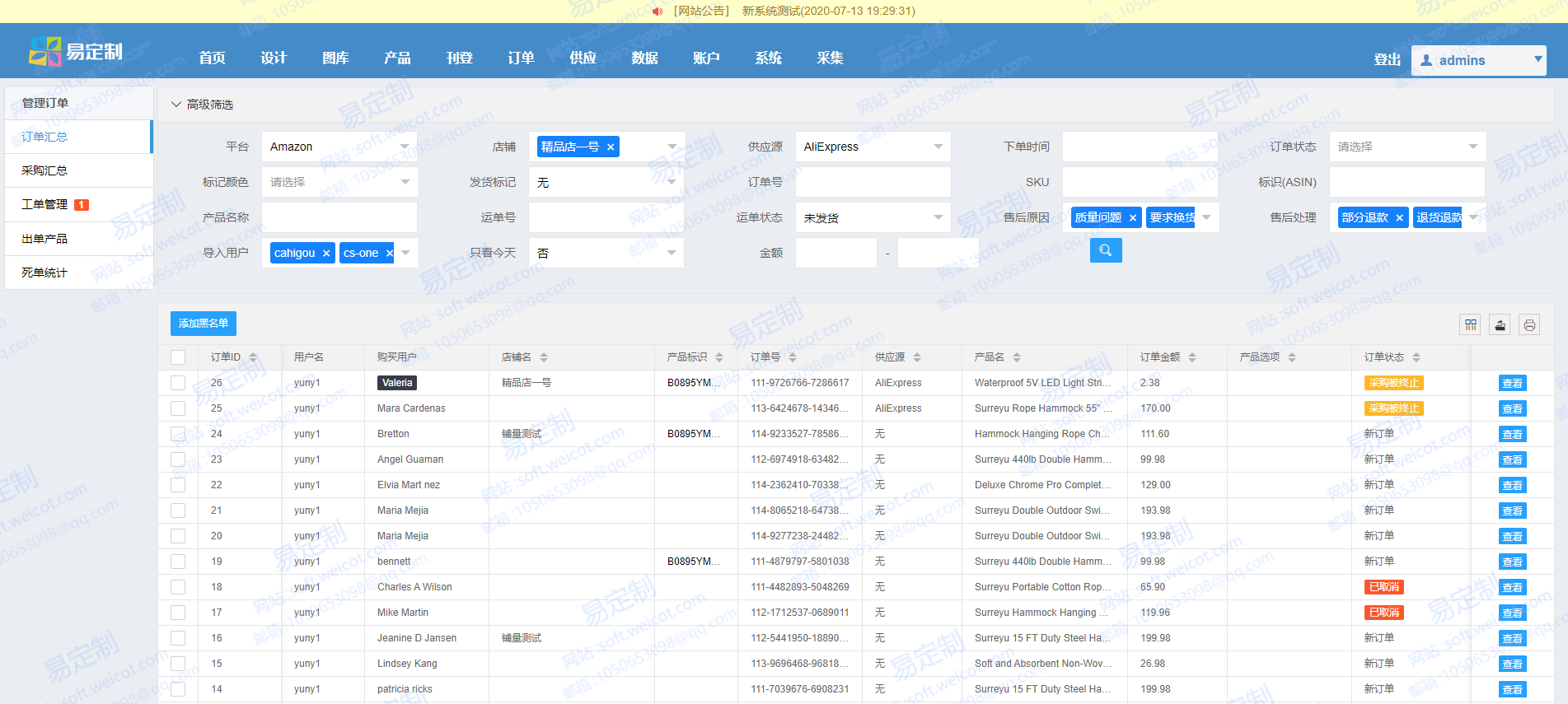The height and width of the screenshot is (704, 1568).
Task: Click the red announcement speaker icon
Action: click(658, 12)
